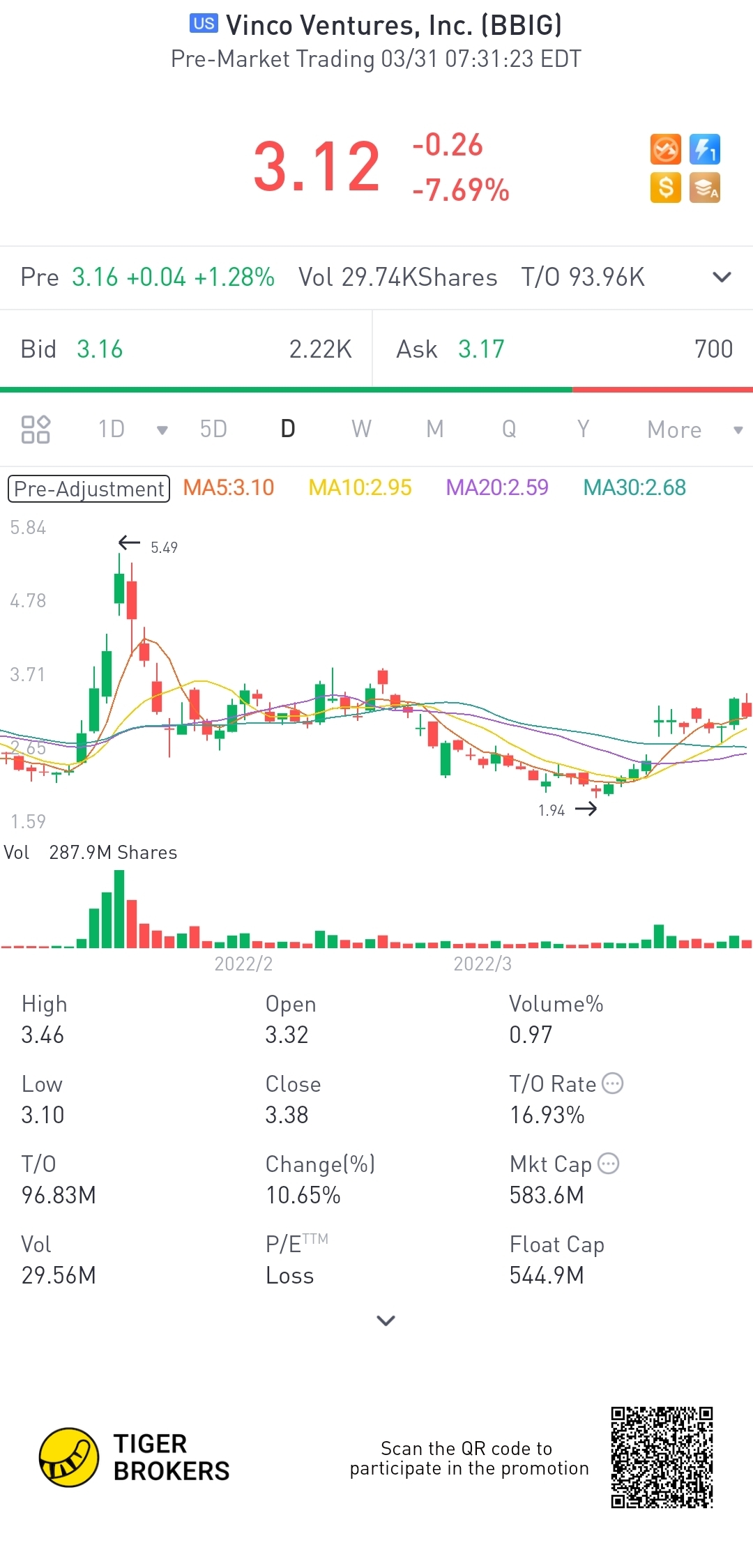Tap the T/O 93.96K text
This screenshot has width=753, height=1568.
[583, 277]
